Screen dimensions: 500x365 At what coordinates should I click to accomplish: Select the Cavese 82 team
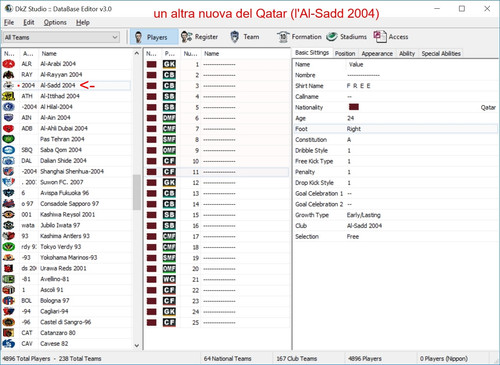click(x=54, y=343)
